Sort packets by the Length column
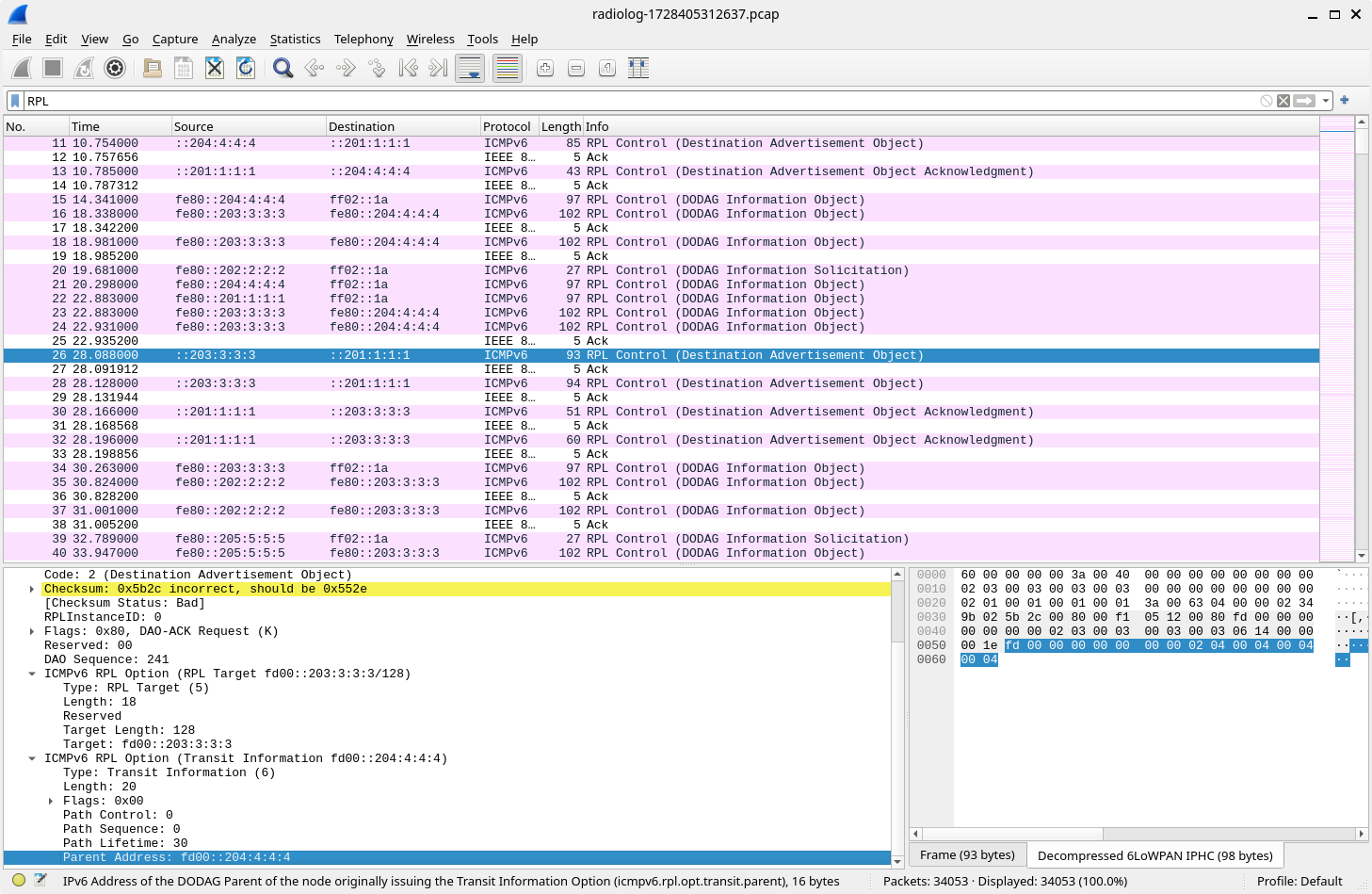This screenshot has height=894, width=1372. tap(560, 126)
